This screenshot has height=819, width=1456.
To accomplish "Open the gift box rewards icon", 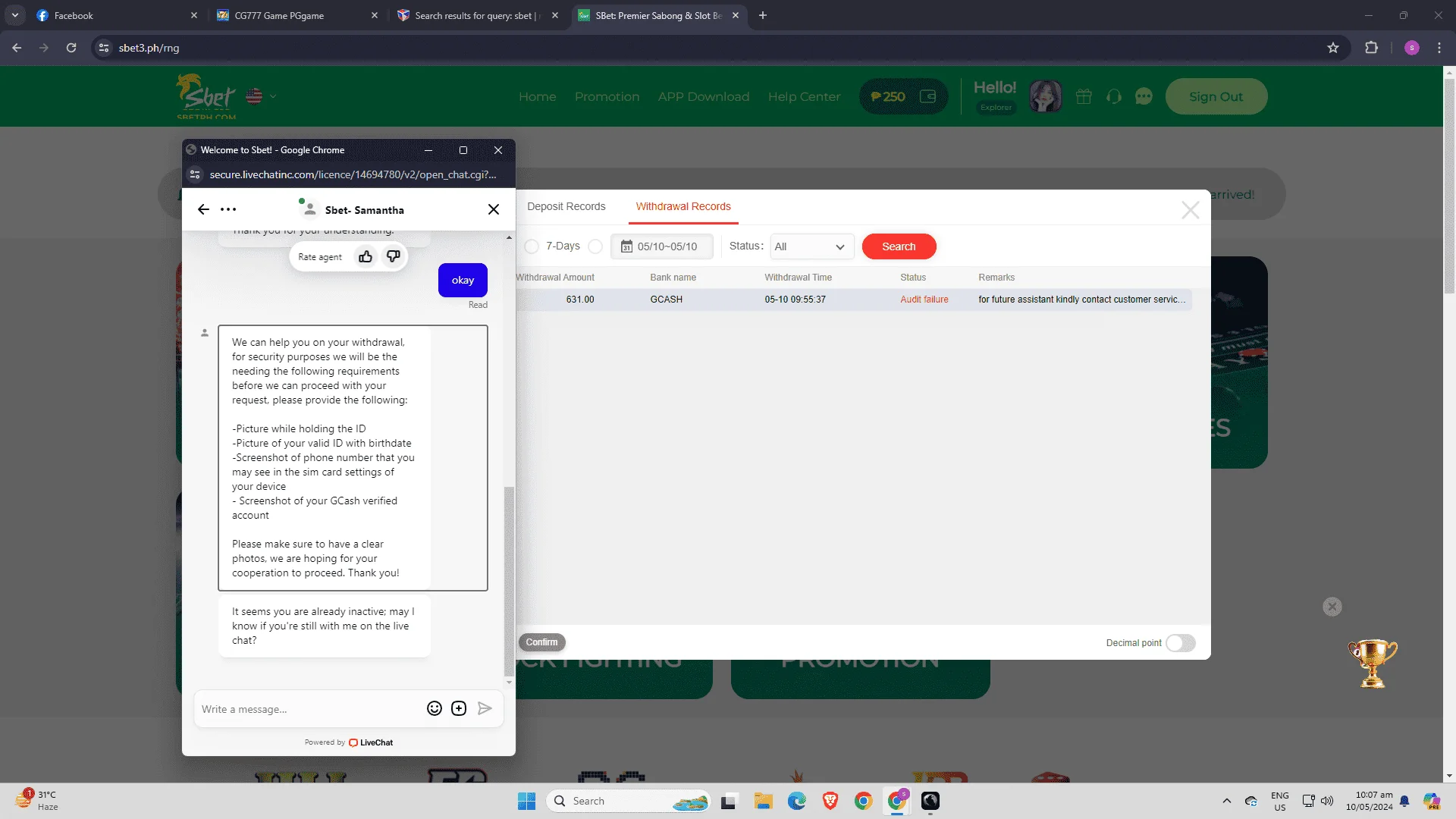I will click(1084, 96).
